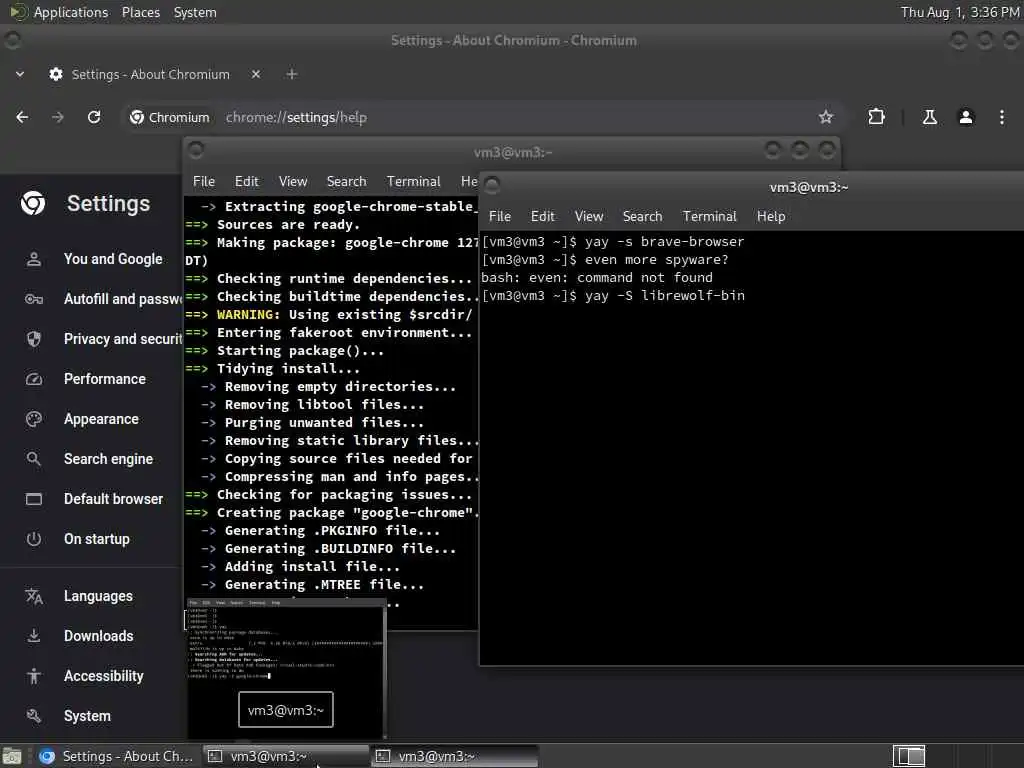Image resolution: width=1024 pixels, height=768 pixels.
Task: Reload the Chromium page
Action: click(x=94, y=118)
